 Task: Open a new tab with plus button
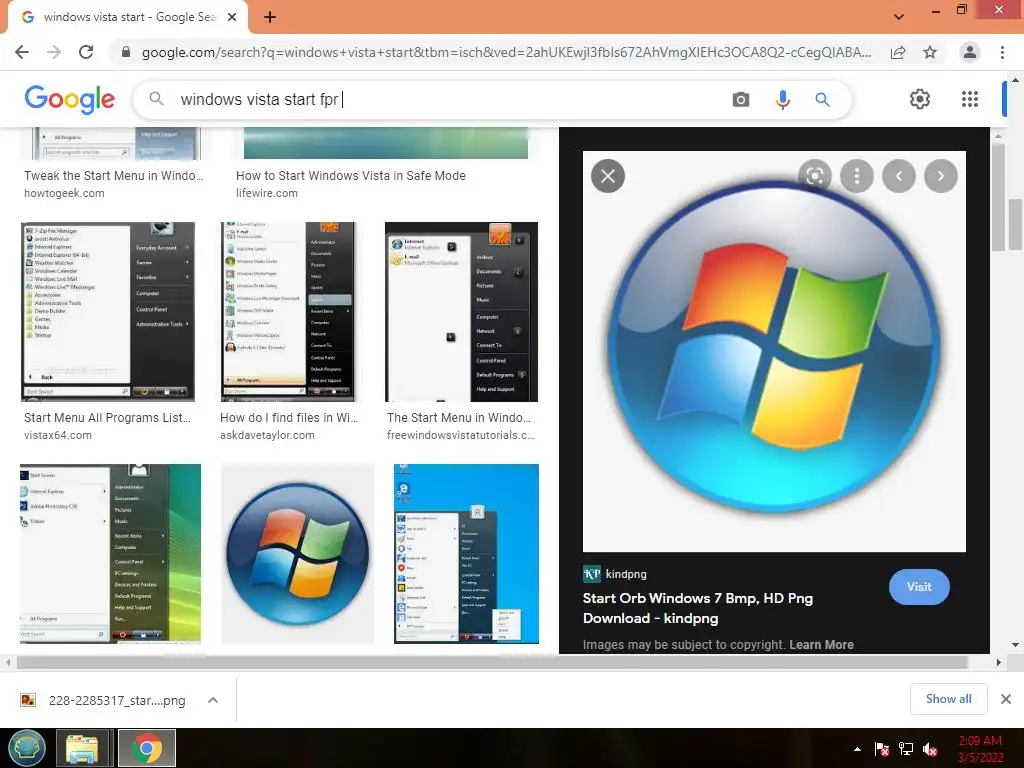pos(270,17)
